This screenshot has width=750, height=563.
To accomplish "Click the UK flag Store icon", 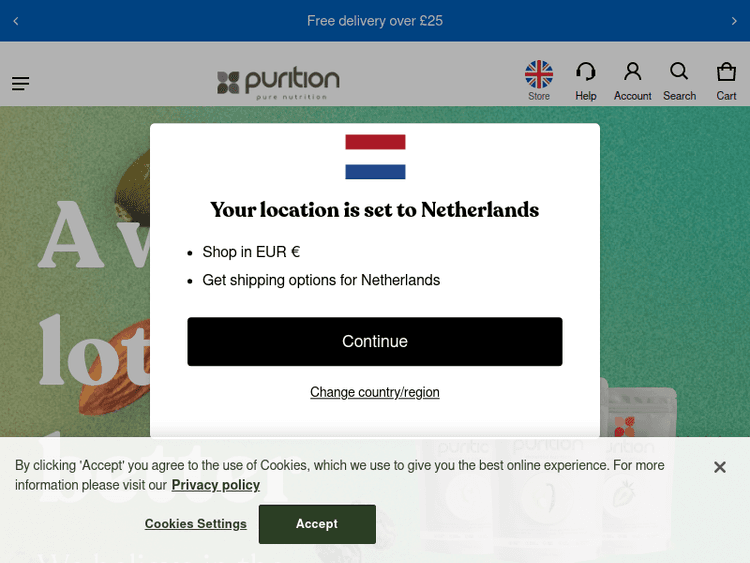I will click(539, 76).
